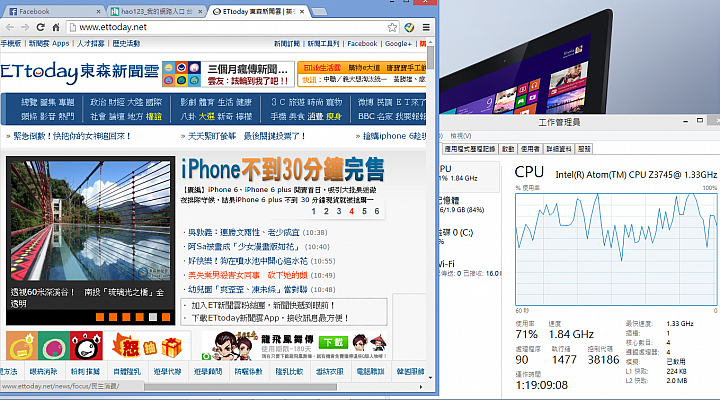Image resolution: width=720 pixels, height=400 pixels.
Task: Open the 檢視(V) menu in Task Manager
Action: [461, 136]
